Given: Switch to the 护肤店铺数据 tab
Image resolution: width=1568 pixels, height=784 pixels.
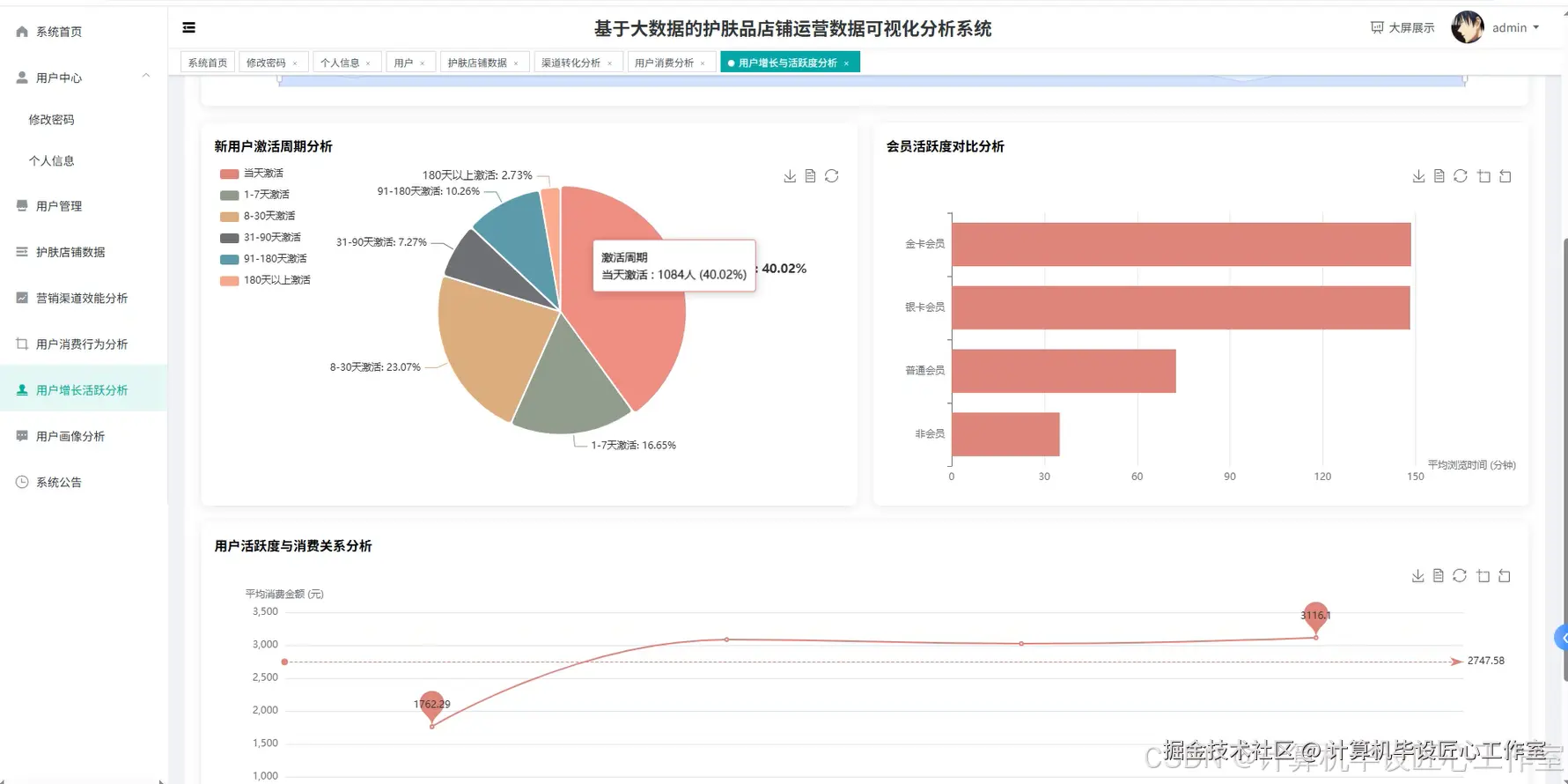Looking at the screenshot, I should [x=477, y=63].
